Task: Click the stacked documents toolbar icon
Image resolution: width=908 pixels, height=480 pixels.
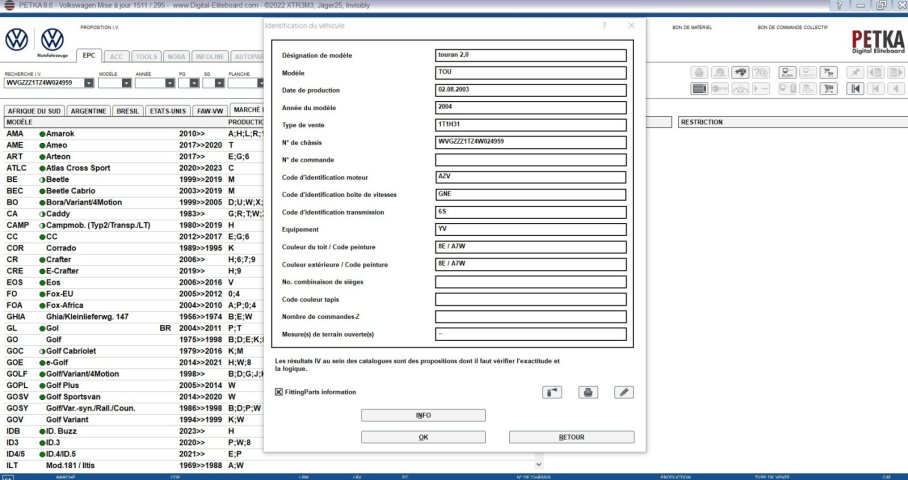Action: click(808, 89)
